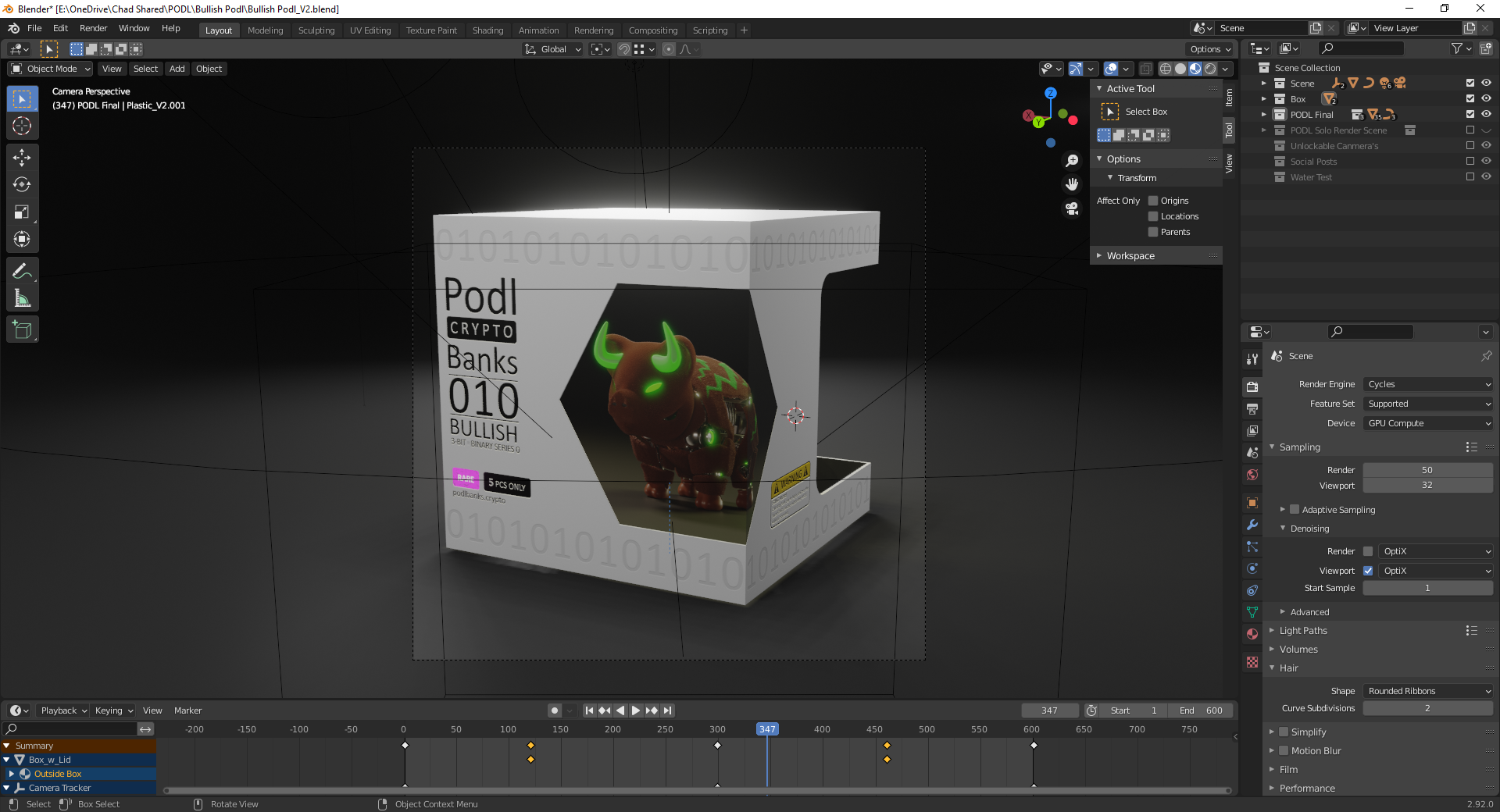
Task: Open the Render menu
Action: pos(93,28)
